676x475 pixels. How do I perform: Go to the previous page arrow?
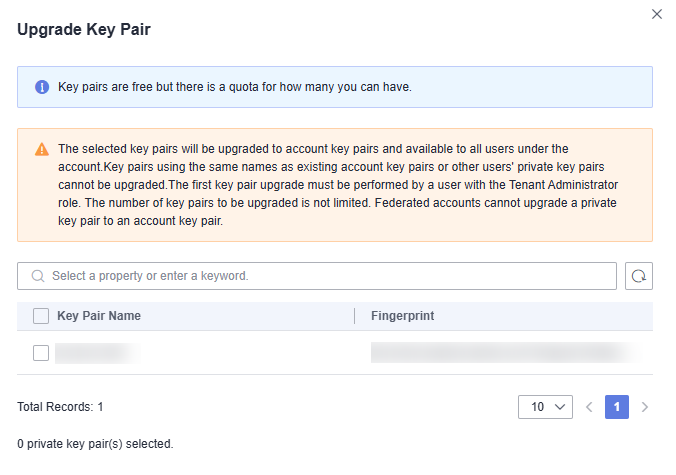click(x=589, y=407)
